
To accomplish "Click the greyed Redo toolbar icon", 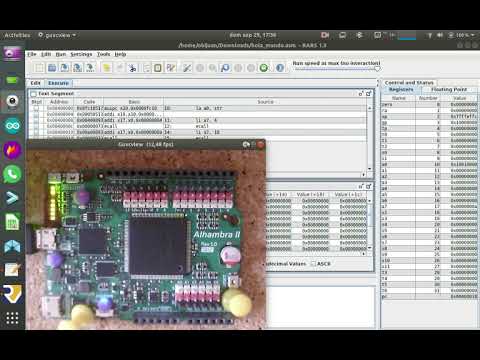I will tap(119, 68).
